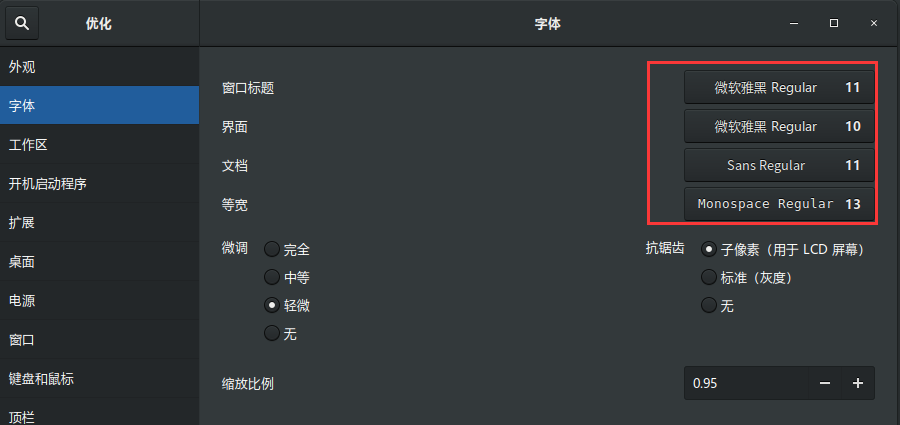Select 完全 hinting option

point(271,249)
